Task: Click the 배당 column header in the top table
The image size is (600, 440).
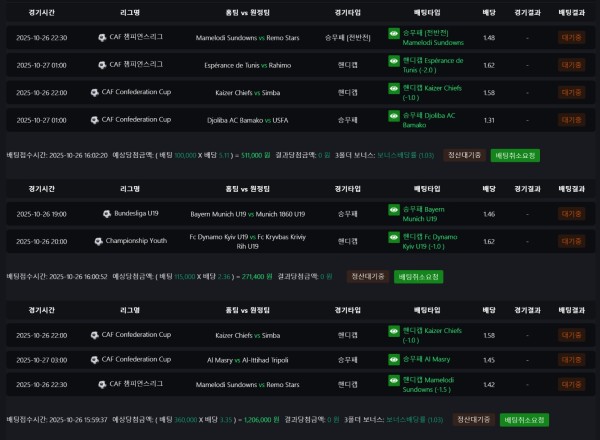Action: [x=489, y=13]
